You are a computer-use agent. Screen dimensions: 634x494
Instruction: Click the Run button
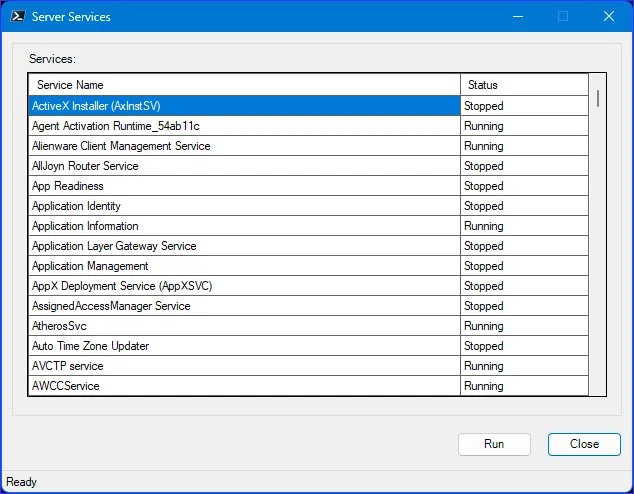point(494,444)
